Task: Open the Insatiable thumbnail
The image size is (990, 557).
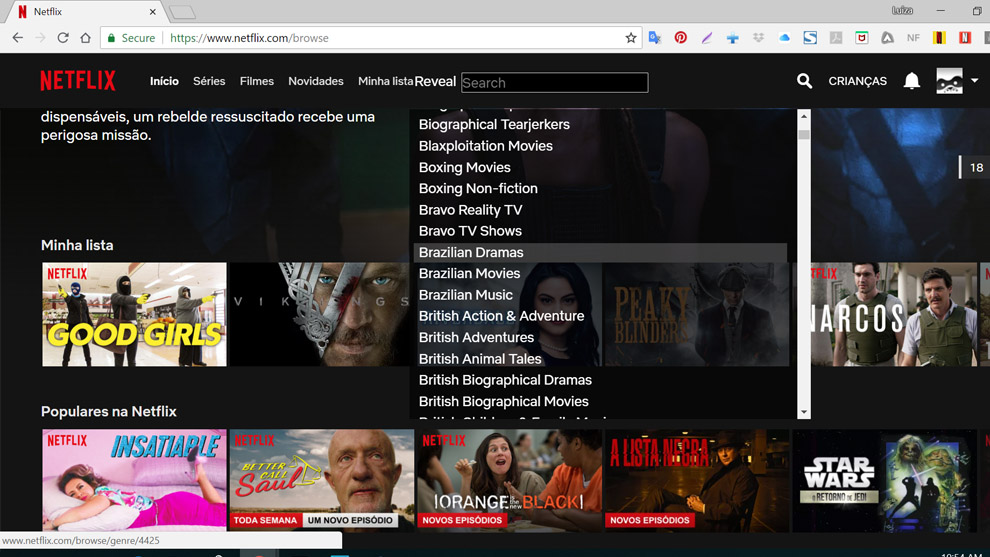Action: 134,481
